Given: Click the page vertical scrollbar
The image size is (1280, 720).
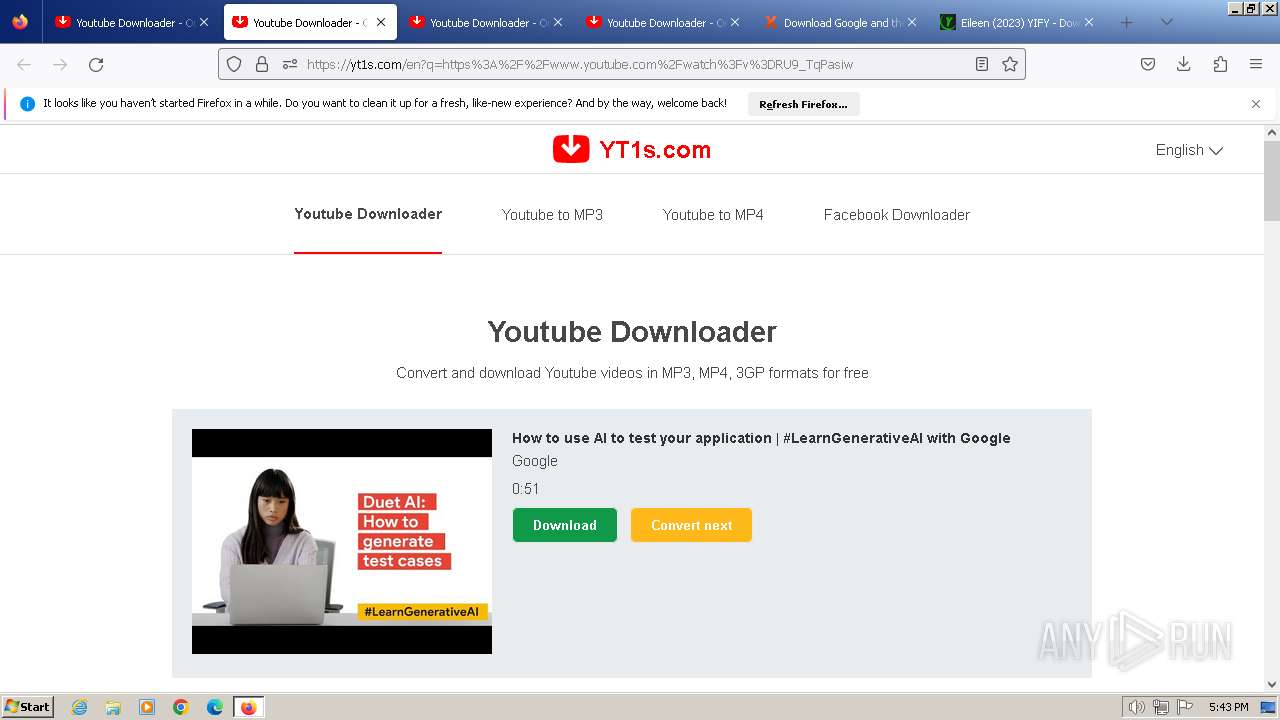Looking at the screenshot, I should coord(1272,181).
